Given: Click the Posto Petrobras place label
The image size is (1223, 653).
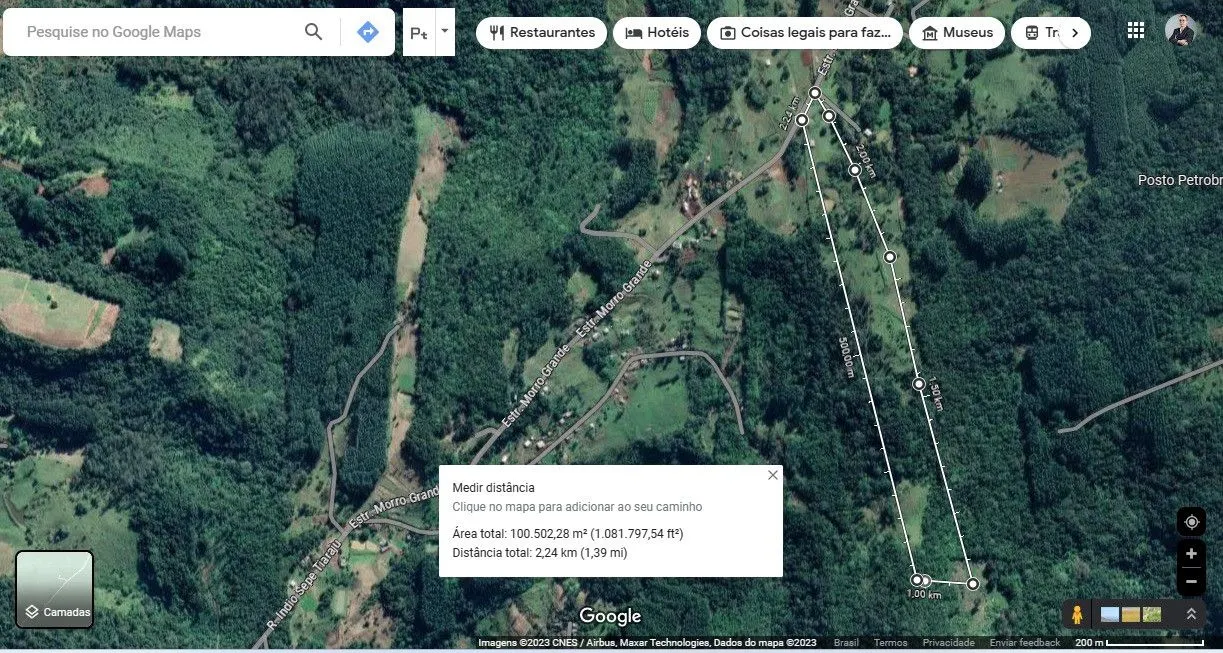Looking at the screenshot, I should coord(1180,180).
